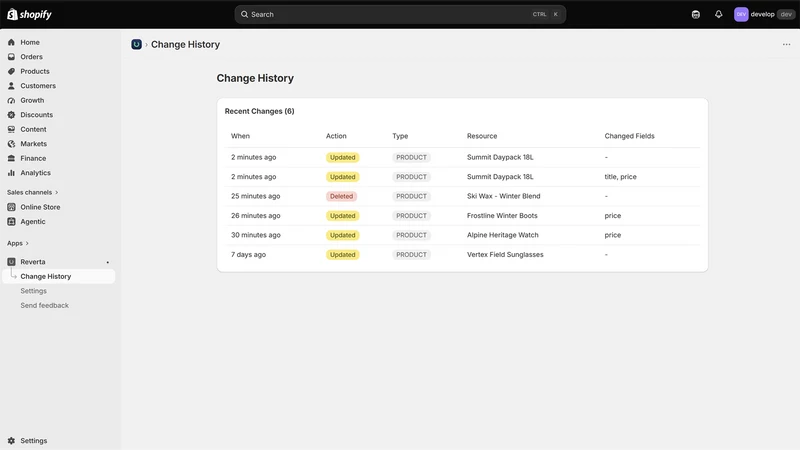This screenshot has width=800, height=450.
Task: Click the Reverta app icon in sidebar
Action: (x=11, y=262)
